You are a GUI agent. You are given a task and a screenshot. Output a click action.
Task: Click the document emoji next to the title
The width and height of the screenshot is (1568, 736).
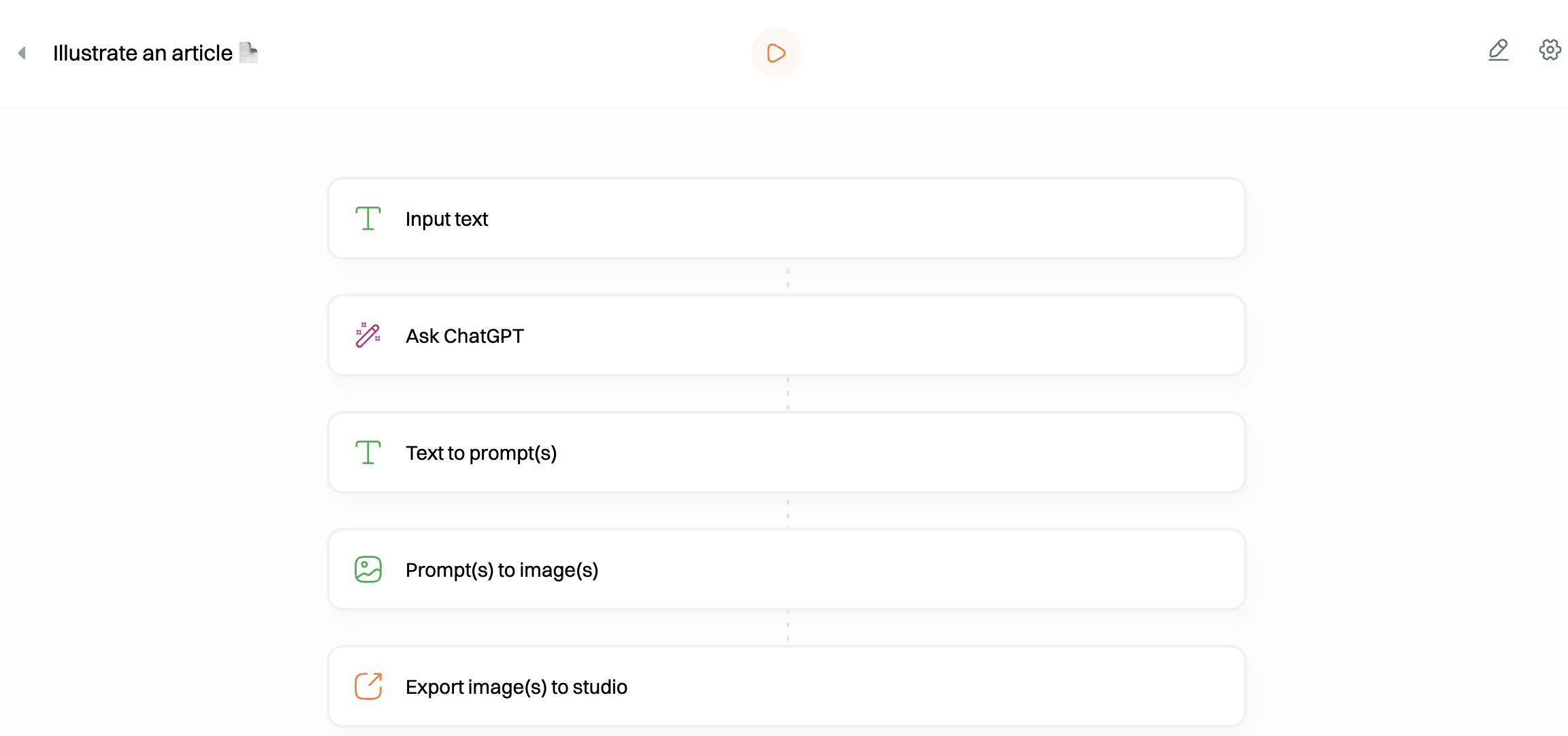click(x=248, y=52)
